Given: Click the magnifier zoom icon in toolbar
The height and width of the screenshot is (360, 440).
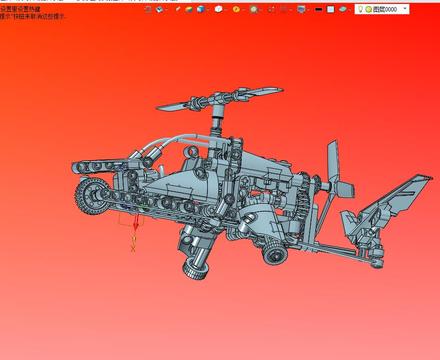Looking at the screenshot, I should 254,9.
